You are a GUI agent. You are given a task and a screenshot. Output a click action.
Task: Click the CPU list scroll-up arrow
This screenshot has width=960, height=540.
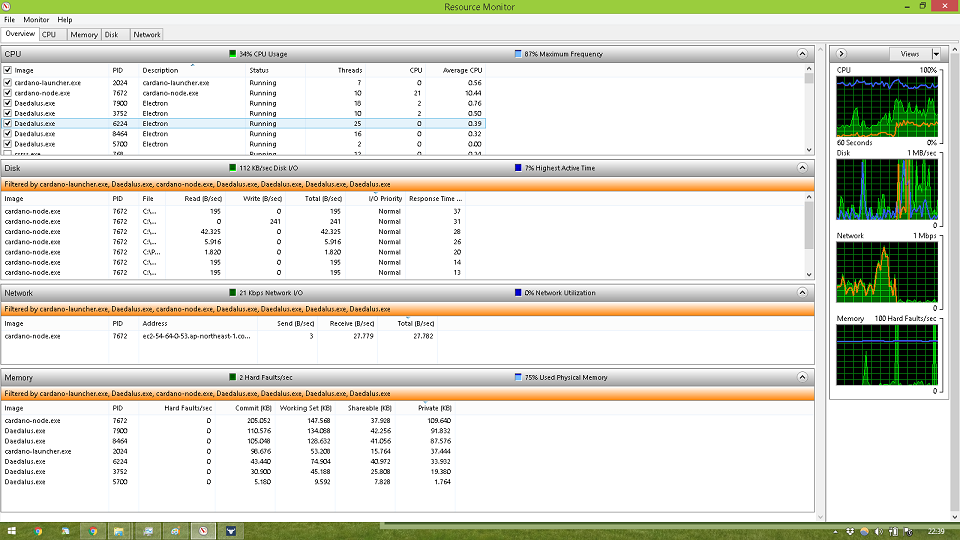coord(809,69)
